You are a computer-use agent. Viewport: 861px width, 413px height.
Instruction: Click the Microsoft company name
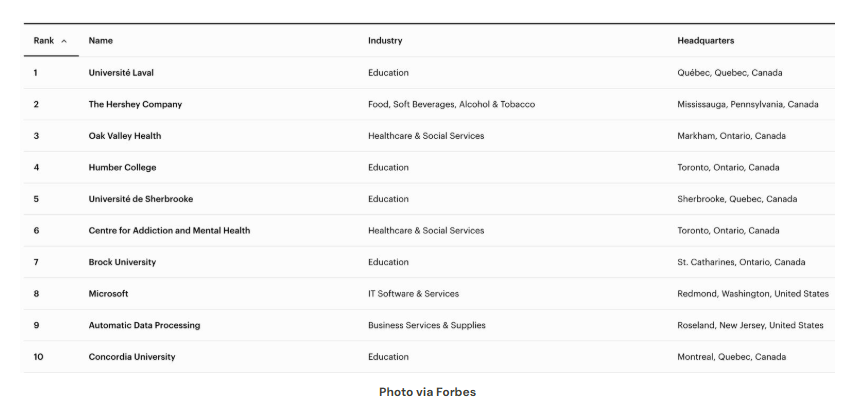tap(108, 294)
